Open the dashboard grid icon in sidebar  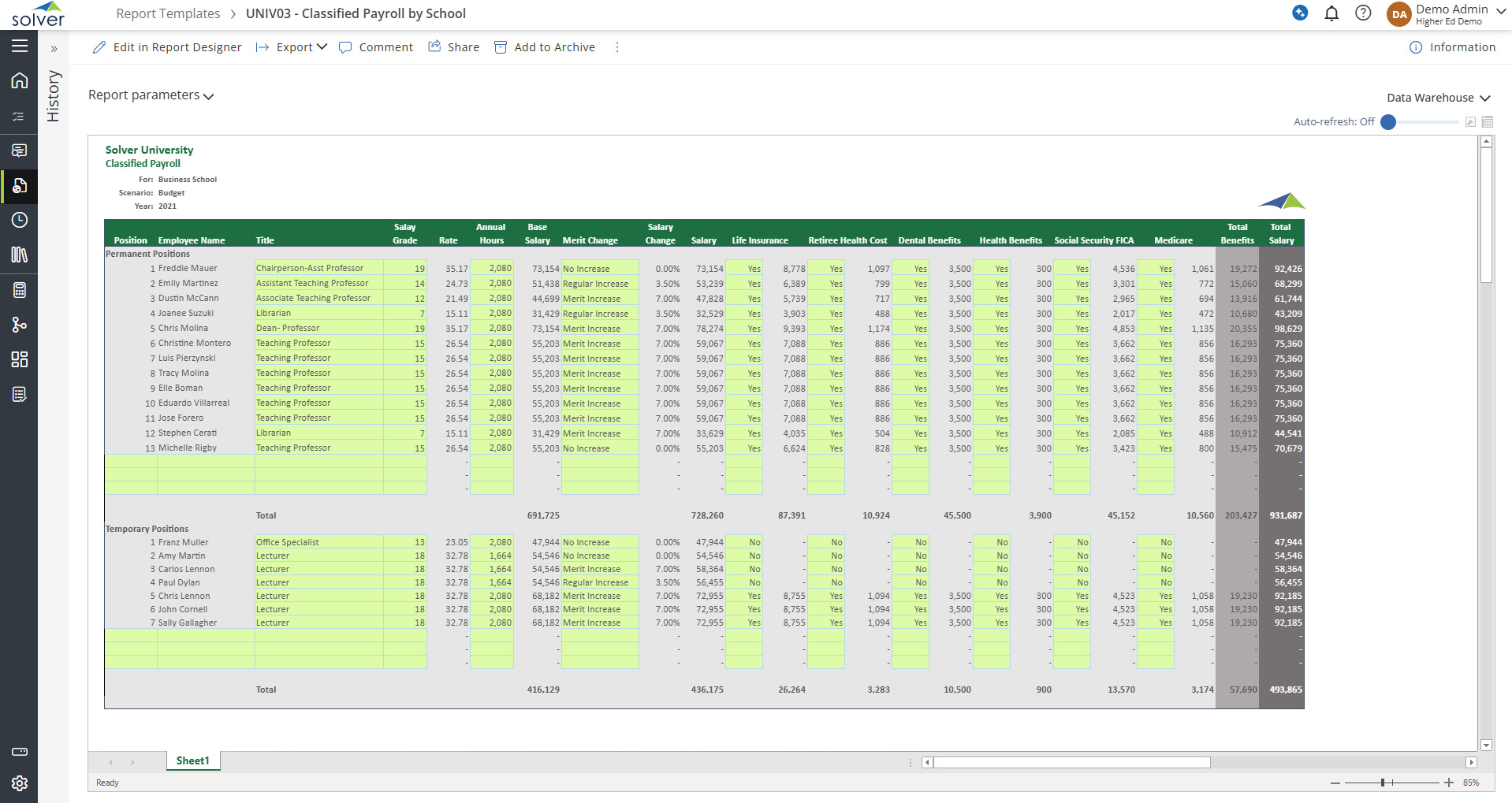(x=20, y=359)
